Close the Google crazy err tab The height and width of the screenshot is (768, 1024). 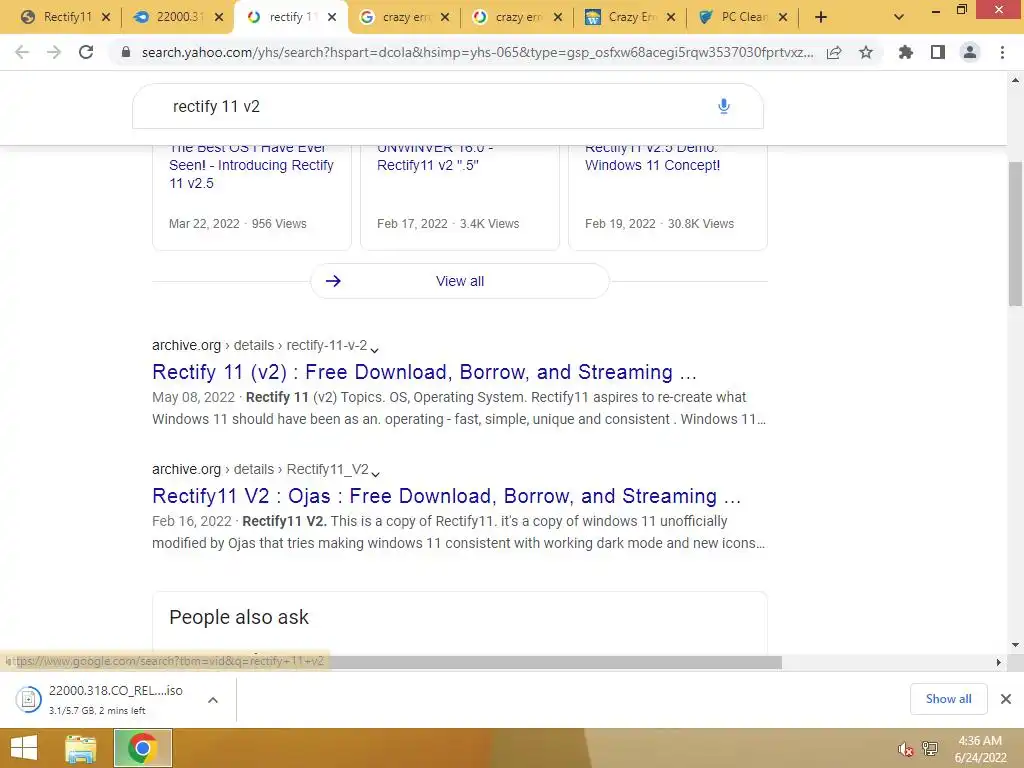(x=445, y=18)
